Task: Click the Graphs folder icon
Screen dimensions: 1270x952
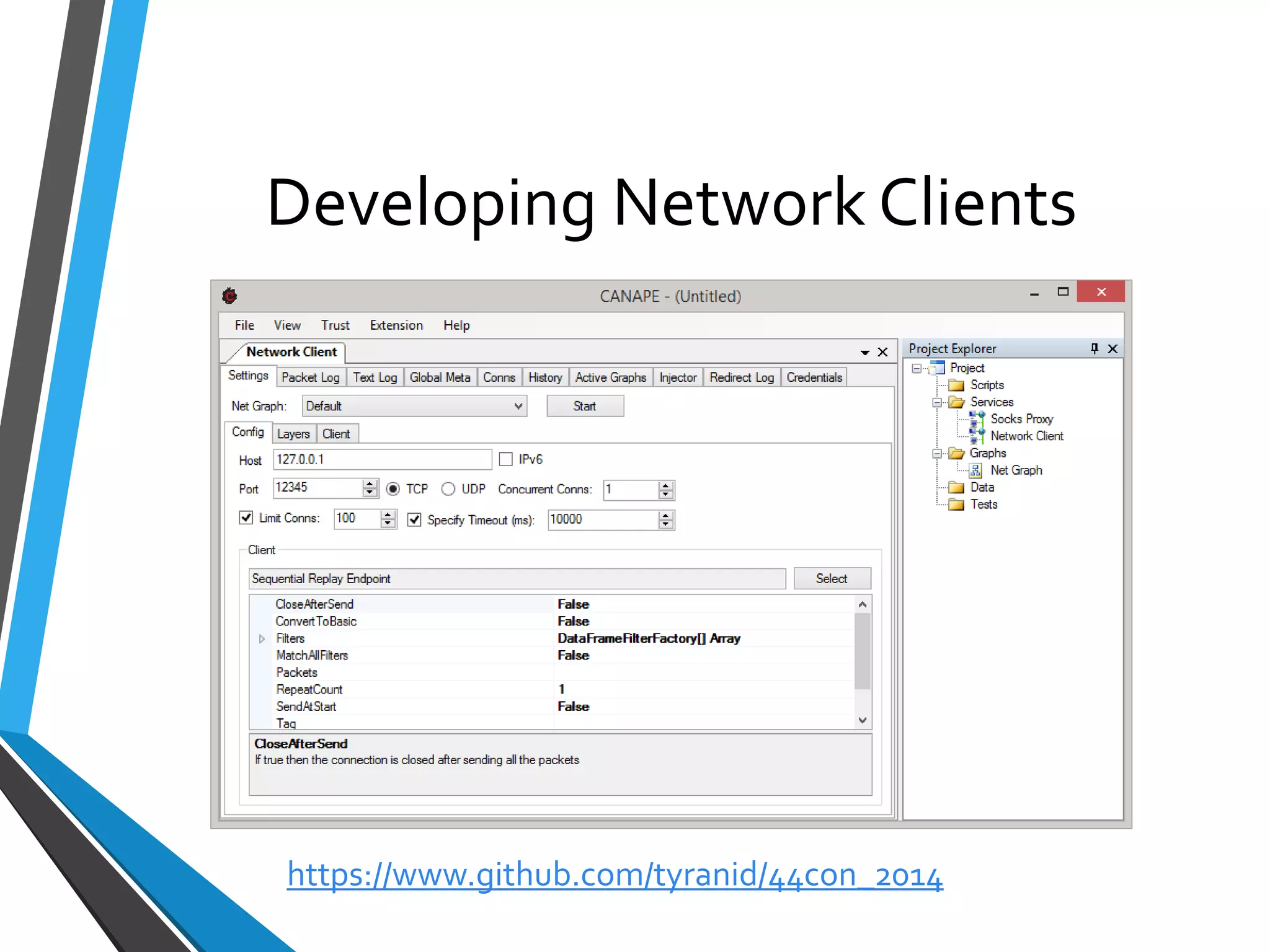Action: tap(957, 453)
